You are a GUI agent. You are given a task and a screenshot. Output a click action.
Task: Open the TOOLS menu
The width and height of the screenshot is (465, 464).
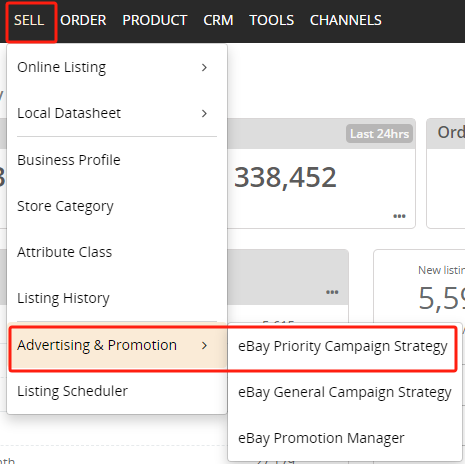click(272, 20)
